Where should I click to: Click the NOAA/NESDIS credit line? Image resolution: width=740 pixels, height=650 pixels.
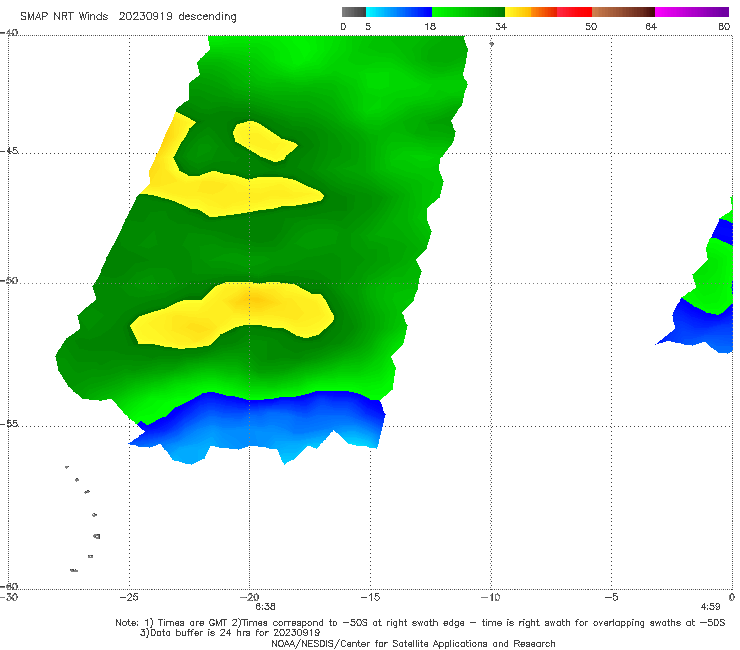pos(413,643)
